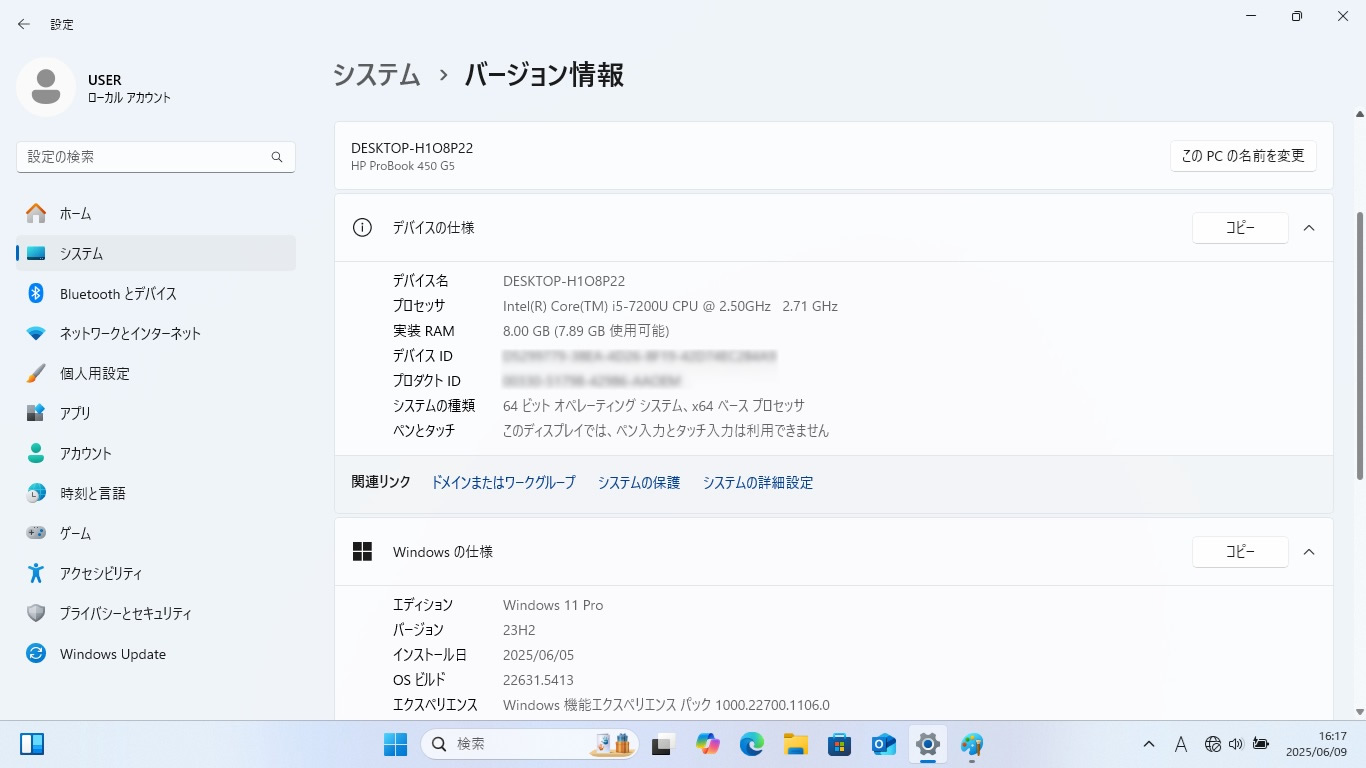Select ホーム in settings navigation
1366x768 pixels.
pyautogui.click(x=156, y=213)
